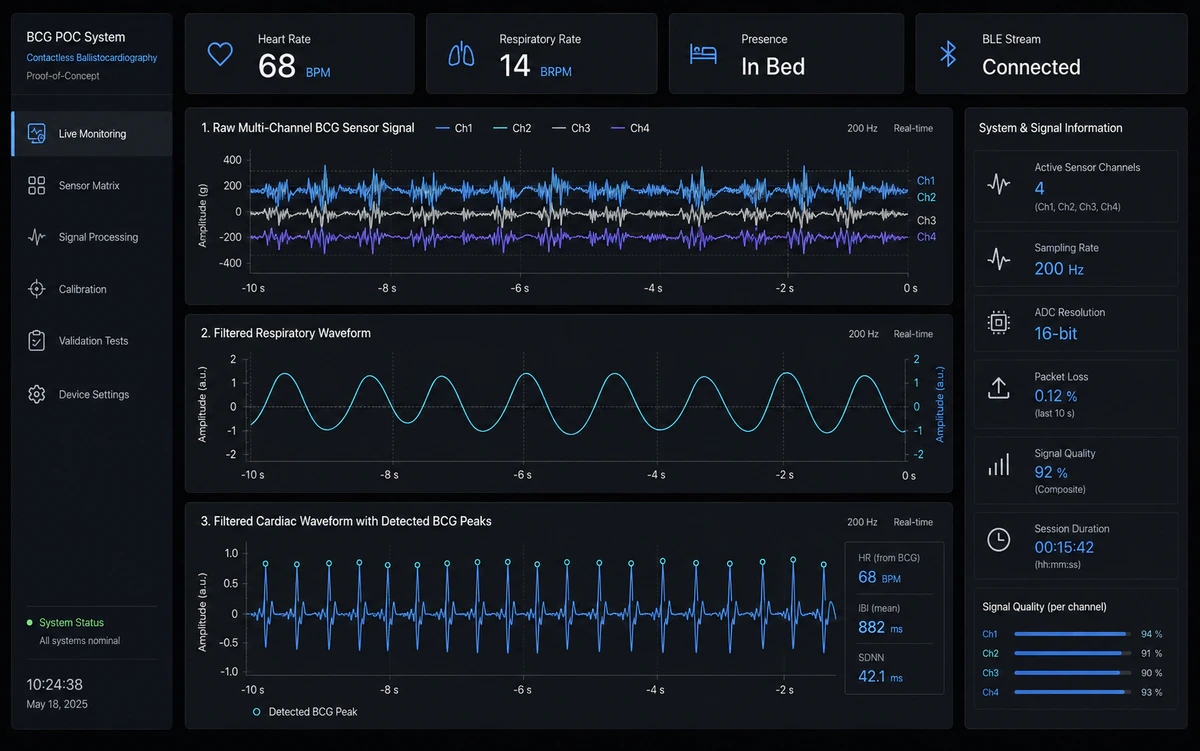Click the Ch1 signal quality bar
Image resolution: width=1200 pixels, height=751 pixels.
click(1073, 634)
